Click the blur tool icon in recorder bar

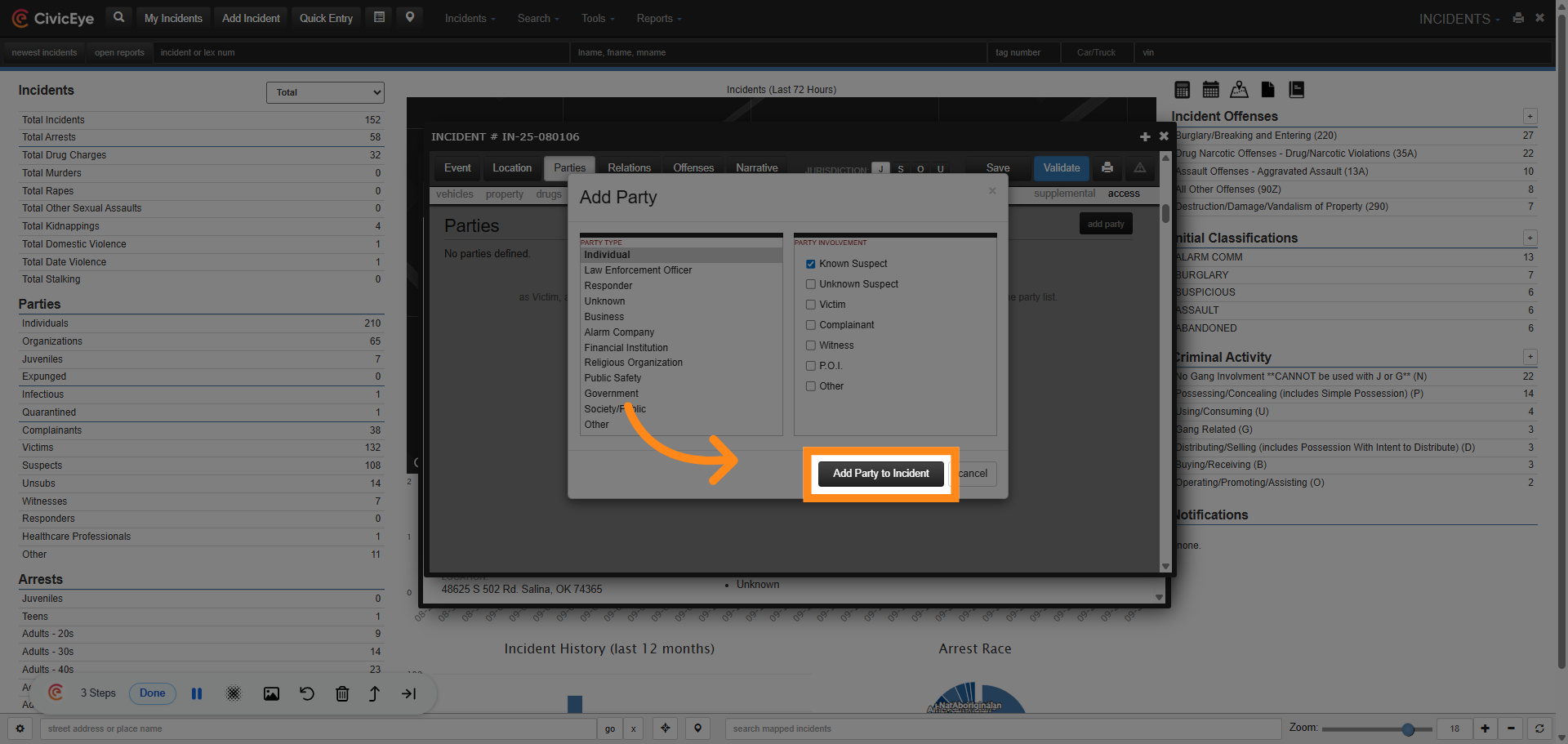click(x=234, y=693)
